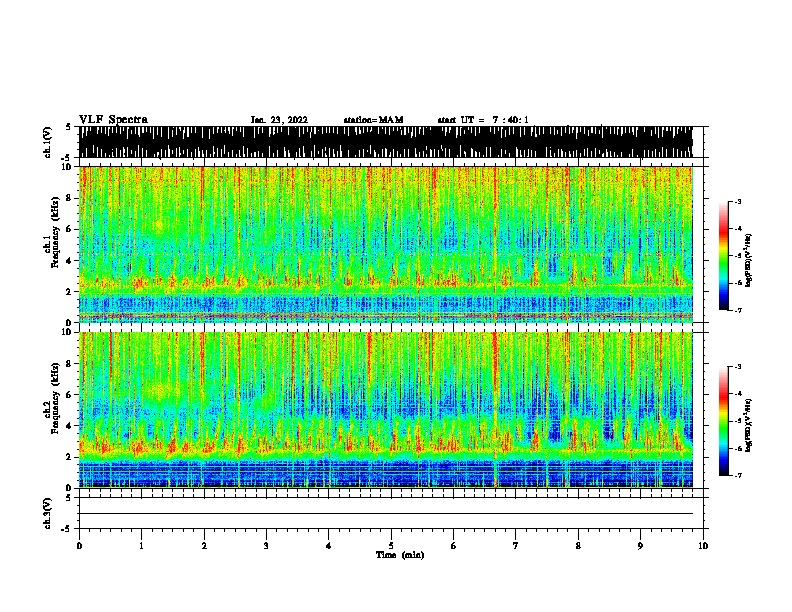The image size is (792, 612).
Task: Click time axis tick label "9"
Action: tap(640, 545)
